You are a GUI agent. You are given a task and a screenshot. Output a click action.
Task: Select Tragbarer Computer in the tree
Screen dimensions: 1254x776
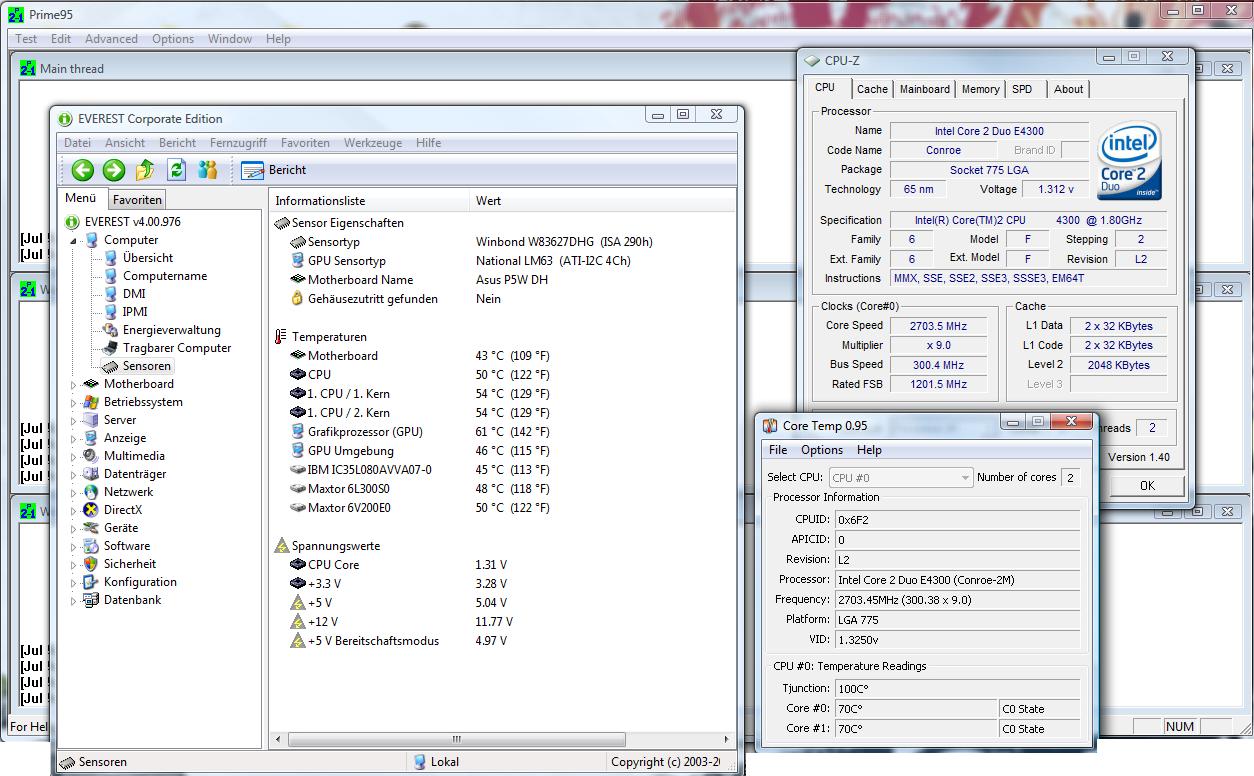point(177,348)
